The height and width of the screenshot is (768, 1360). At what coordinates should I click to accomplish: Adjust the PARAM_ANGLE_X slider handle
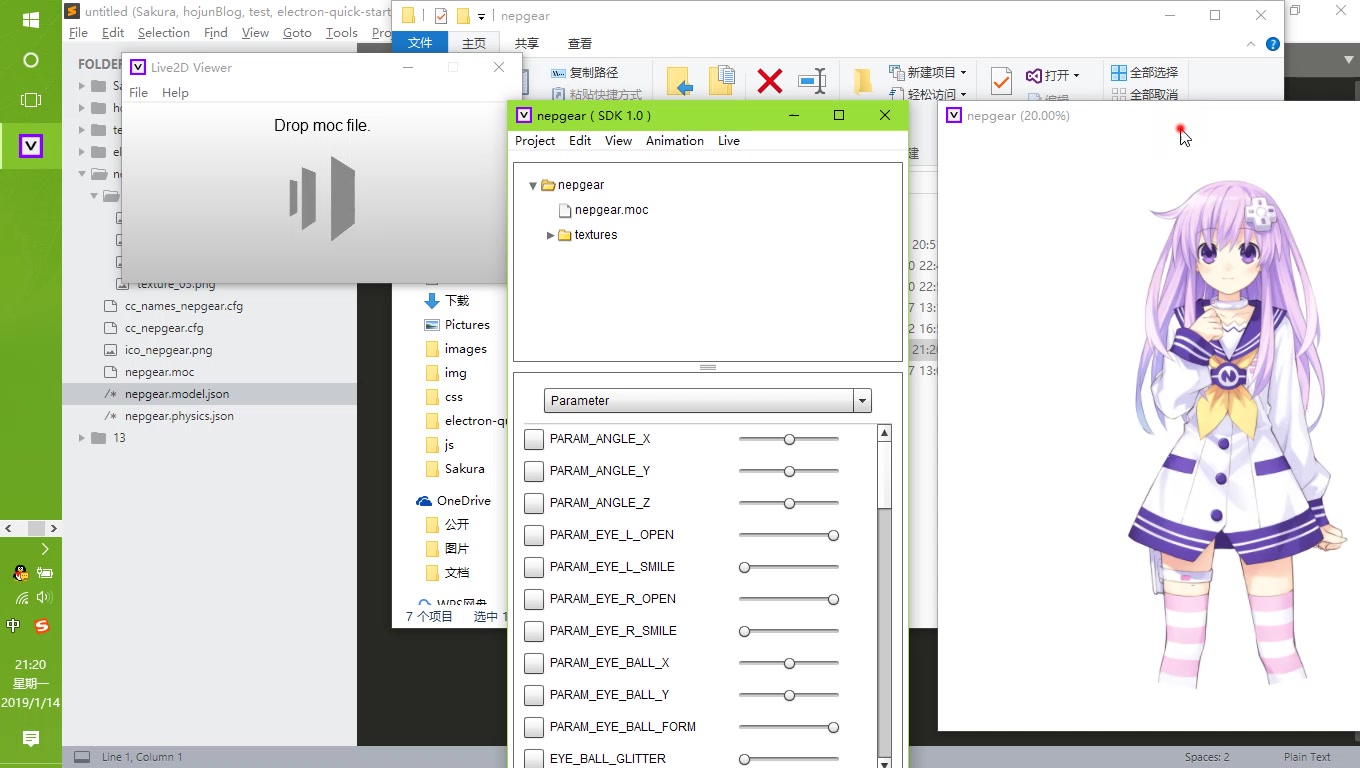click(789, 439)
